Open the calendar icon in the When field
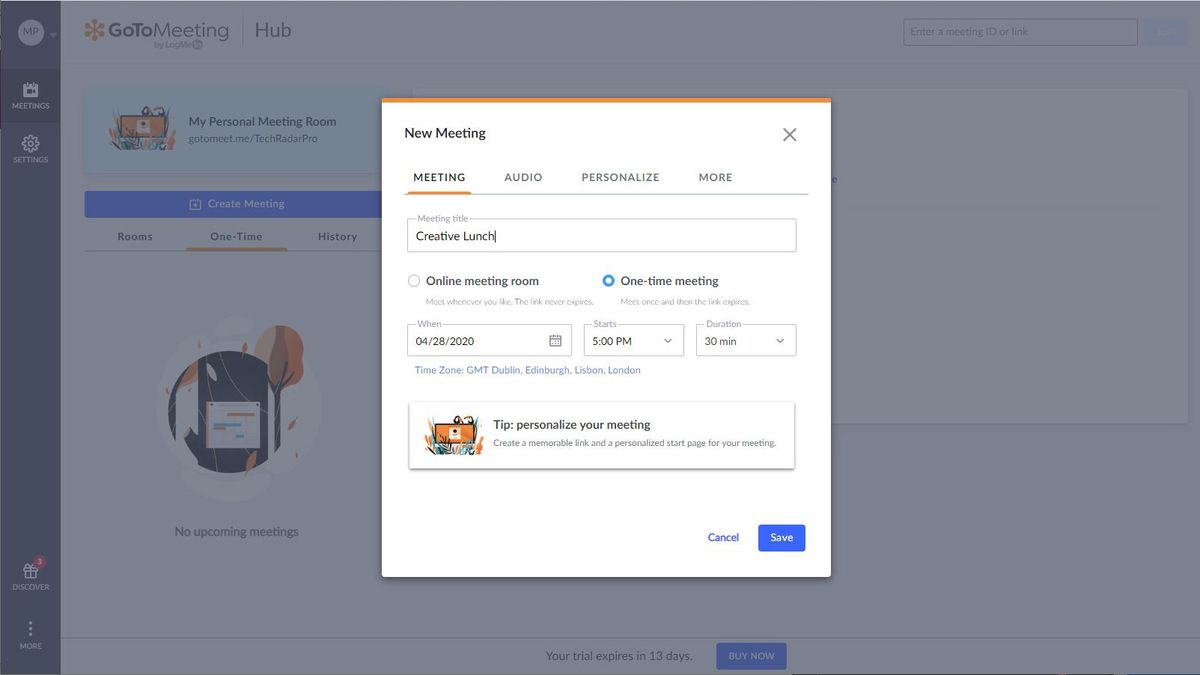Viewport: 1200px width, 675px height. coord(556,340)
